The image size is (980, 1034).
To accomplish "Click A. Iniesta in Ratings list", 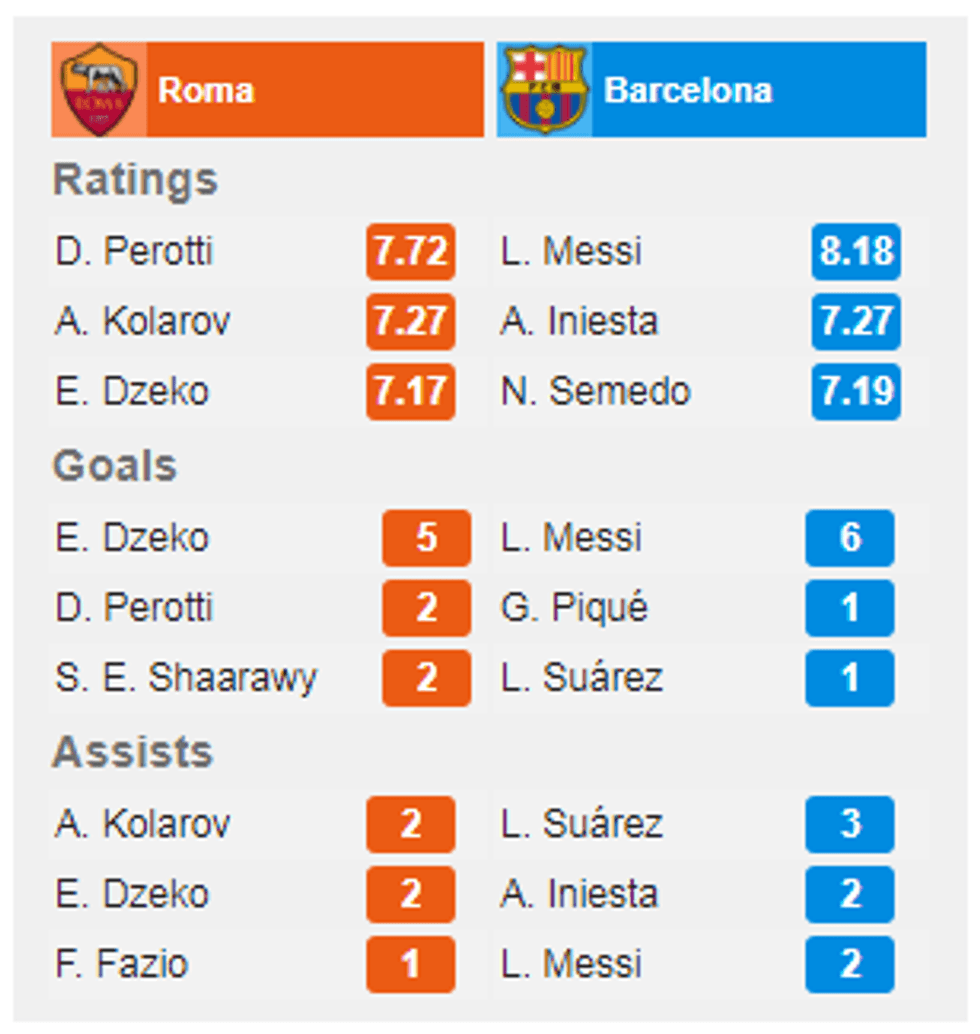I will (x=579, y=322).
